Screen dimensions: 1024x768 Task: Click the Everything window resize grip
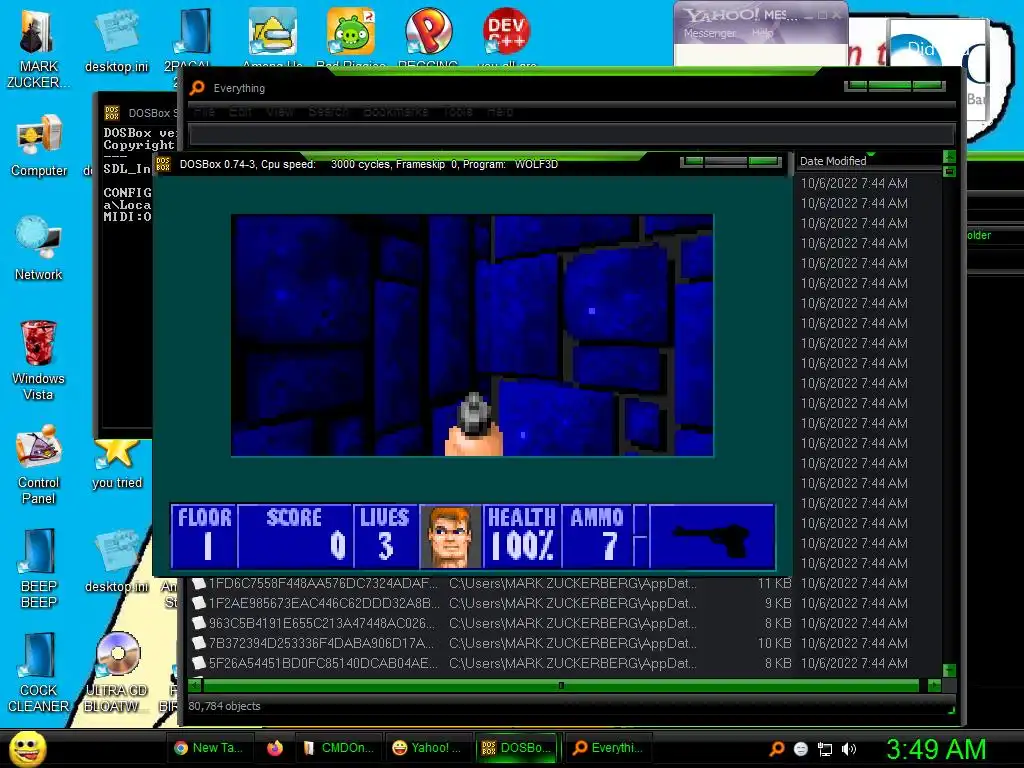tap(952, 710)
